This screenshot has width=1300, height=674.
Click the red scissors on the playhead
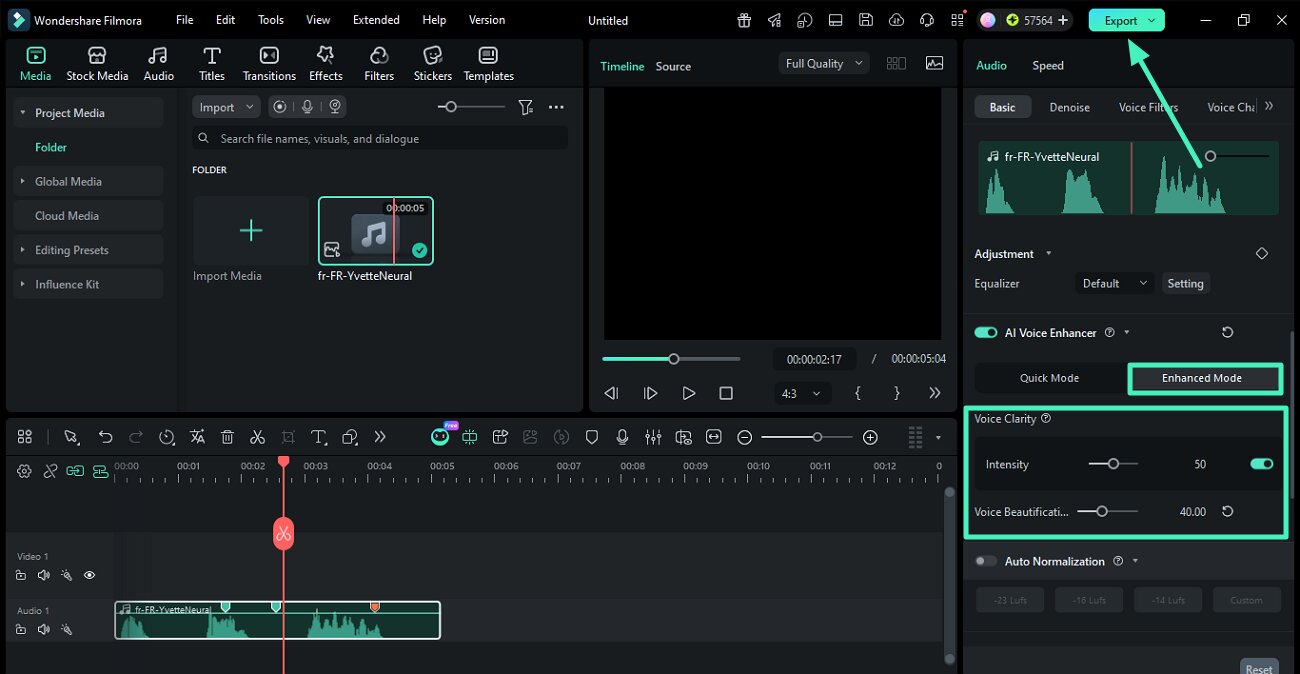(x=284, y=534)
